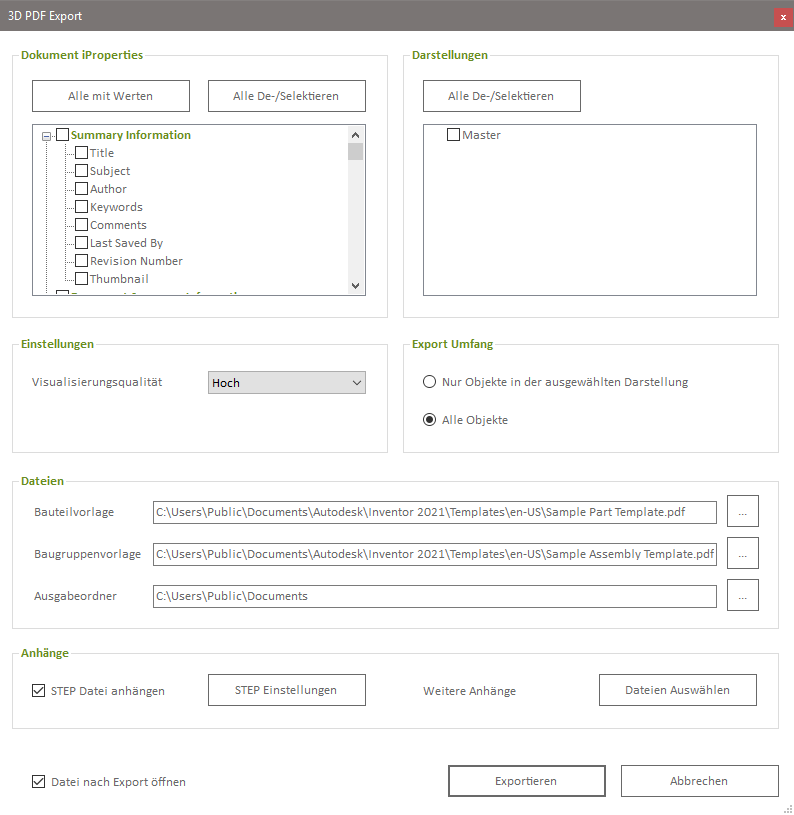
Task: Click browse button for Bauteilvorlage path
Action: pyautogui.click(x=742, y=511)
